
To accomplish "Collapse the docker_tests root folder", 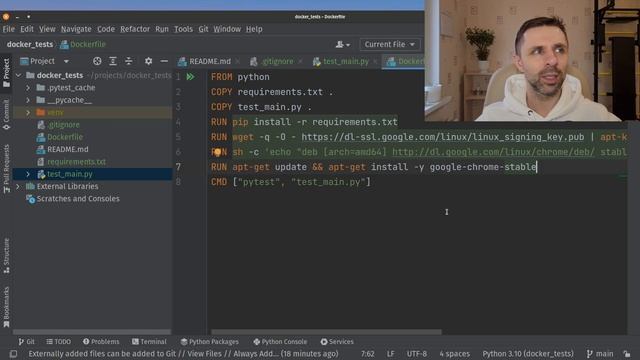I will coord(18,76).
